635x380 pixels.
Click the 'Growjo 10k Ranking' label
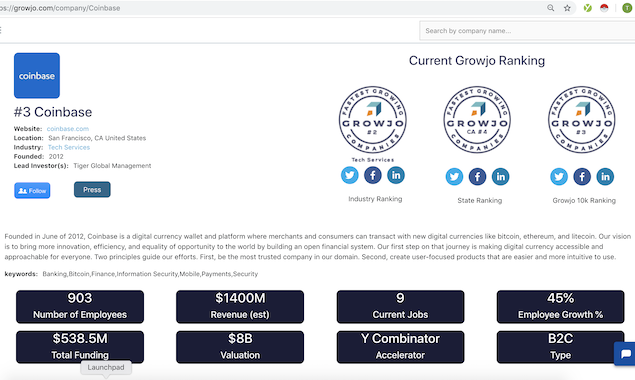coord(584,201)
